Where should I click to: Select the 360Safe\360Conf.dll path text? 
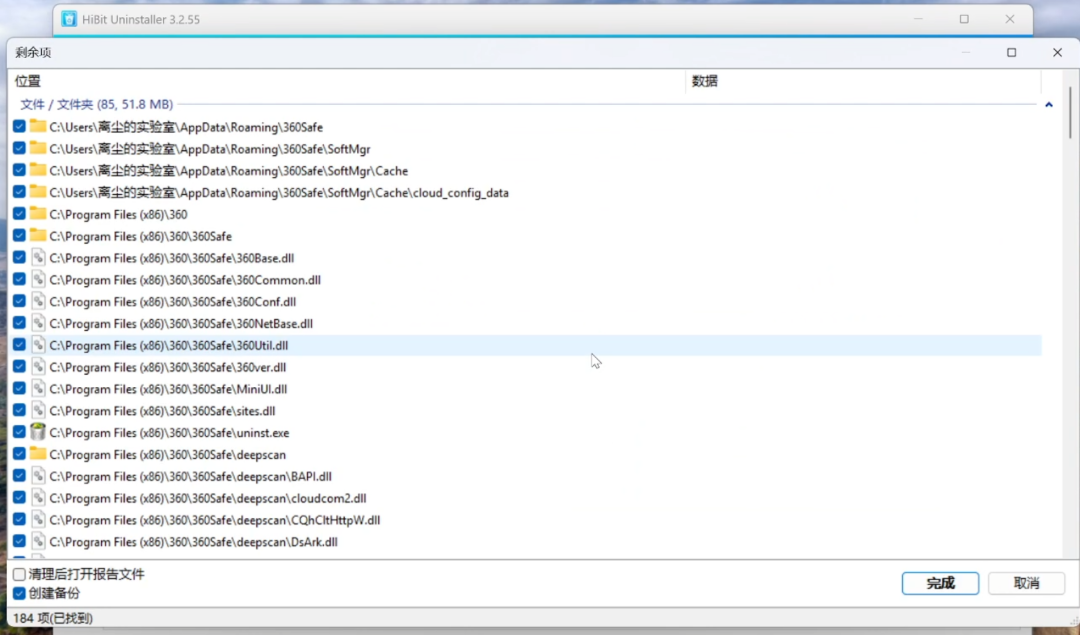[172, 302]
